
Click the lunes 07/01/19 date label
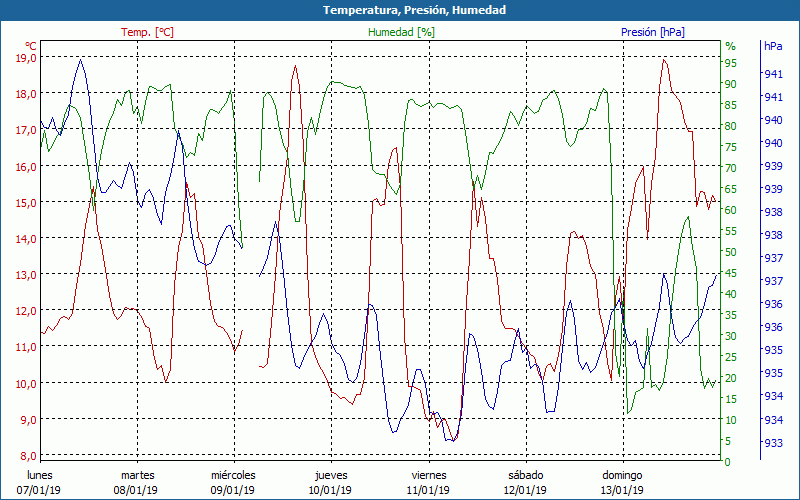pyautogui.click(x=40, y=482)
